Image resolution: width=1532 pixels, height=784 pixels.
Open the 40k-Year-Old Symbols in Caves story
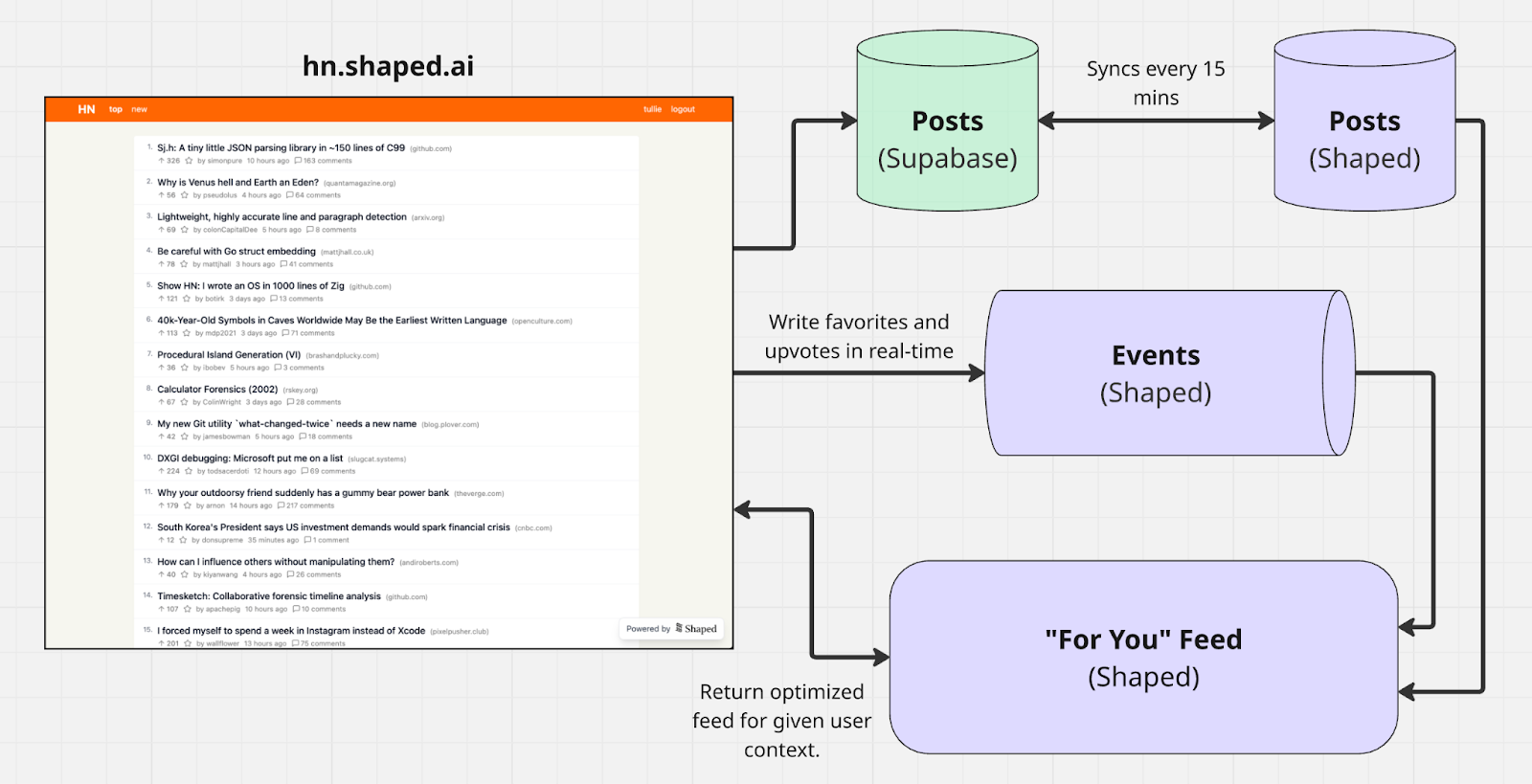331,321
